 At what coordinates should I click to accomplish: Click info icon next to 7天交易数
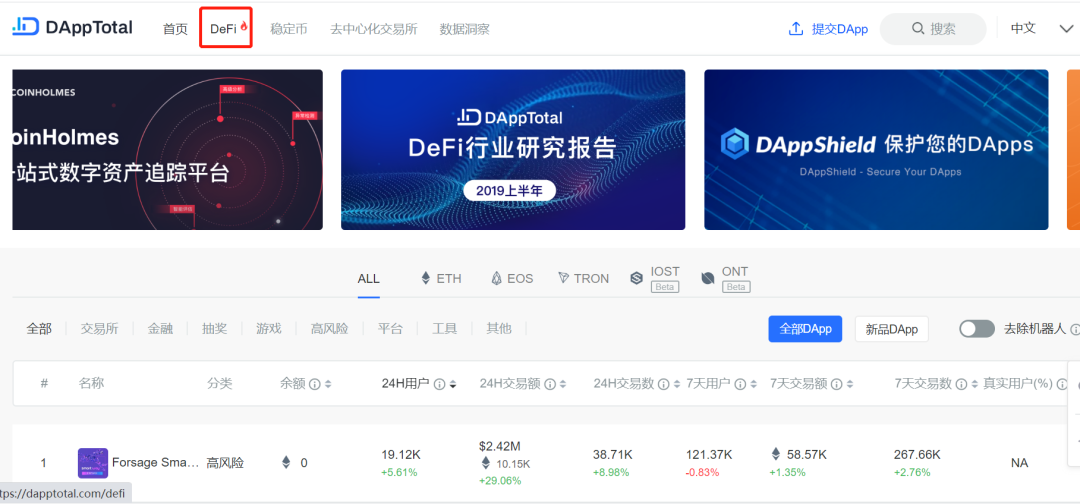[960, 384]
